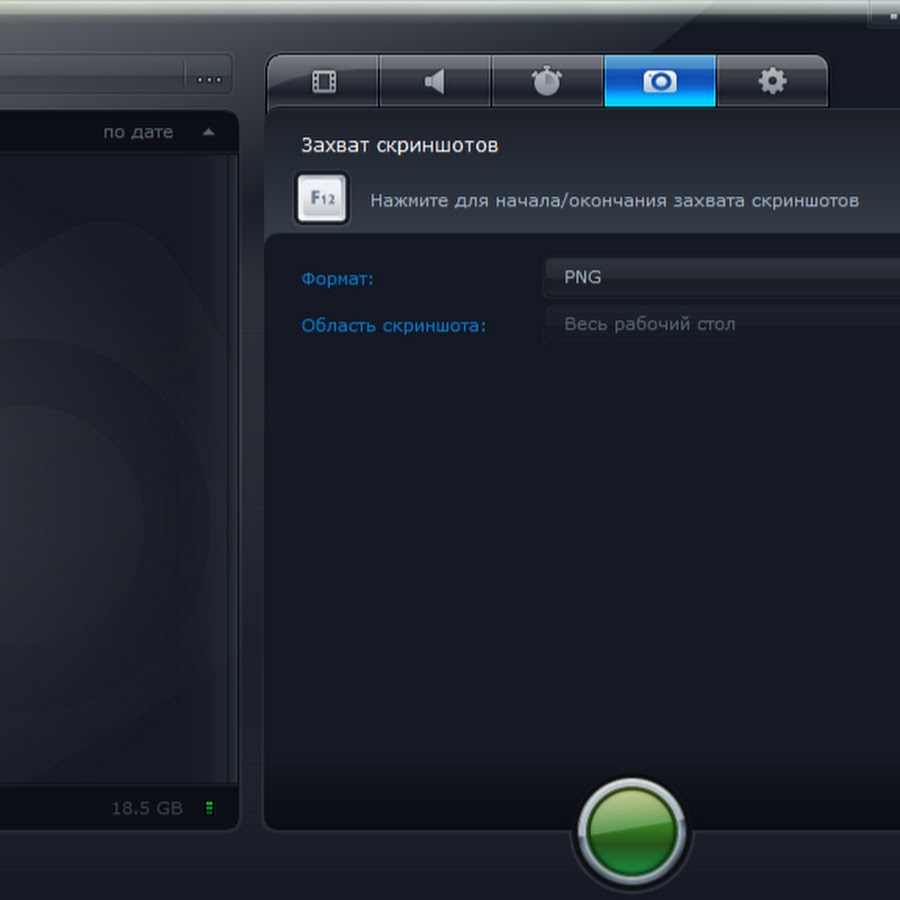Open the settings gear tab

pos(772,81)
